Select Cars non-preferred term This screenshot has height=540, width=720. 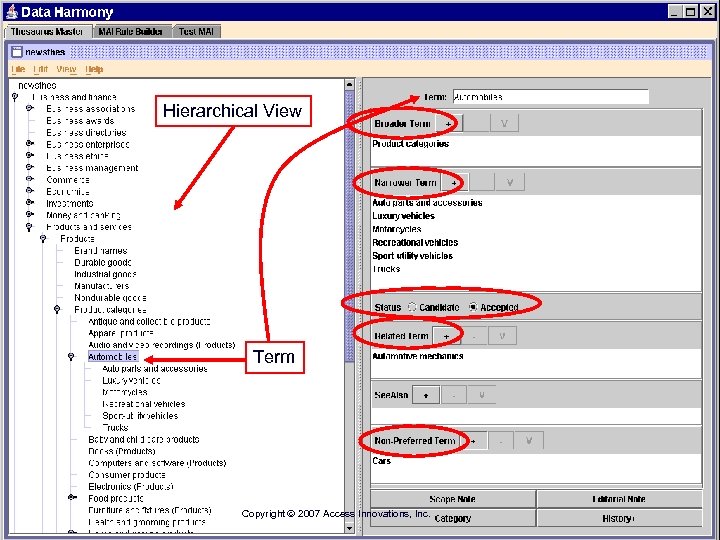381,461
